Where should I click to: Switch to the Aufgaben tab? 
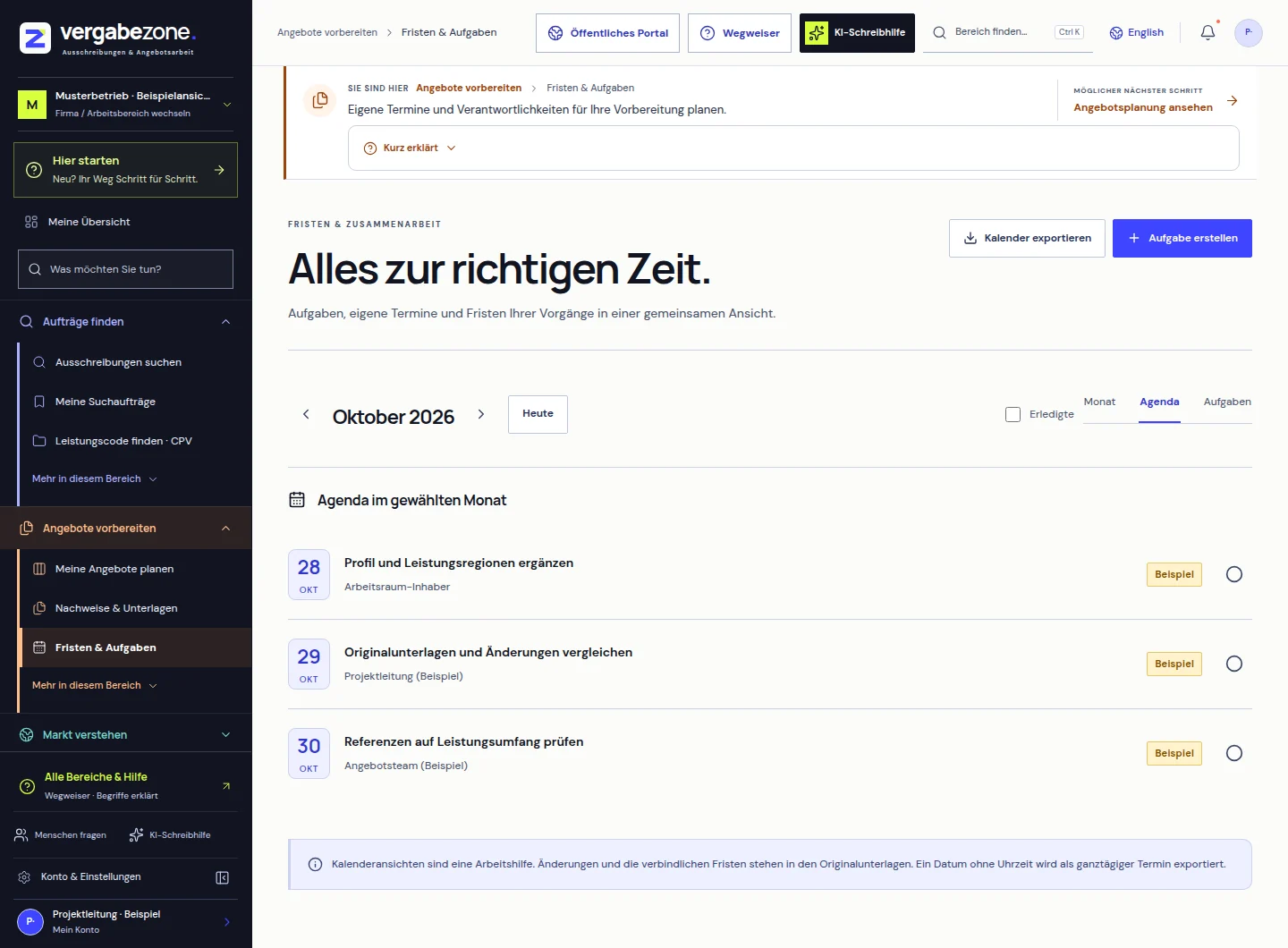pyautogui.click(x=1227, y=402)
